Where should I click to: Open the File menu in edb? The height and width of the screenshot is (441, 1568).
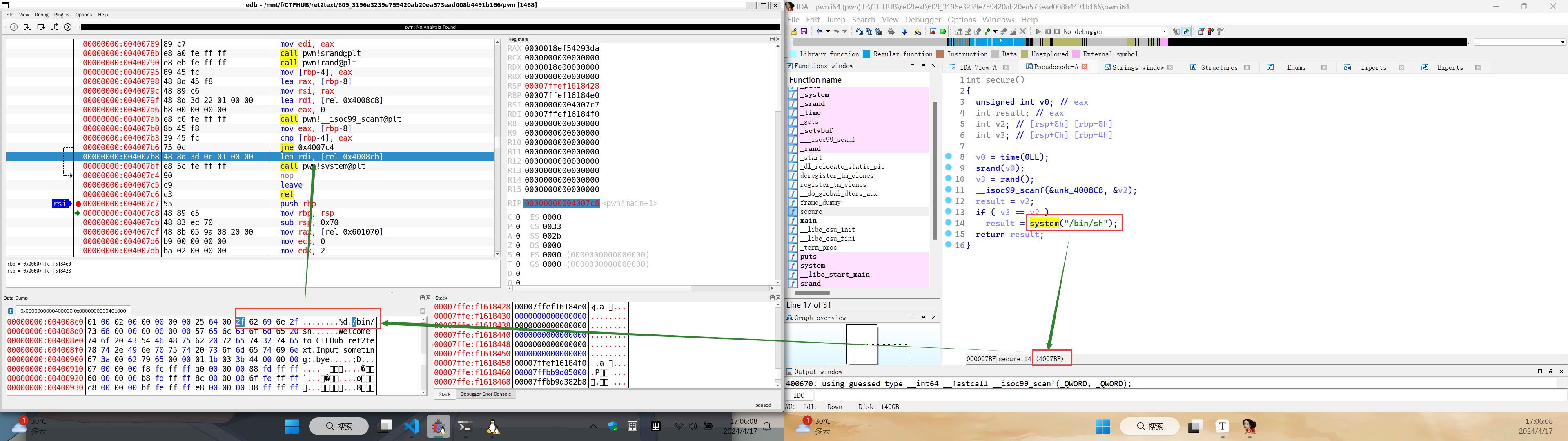click(10, 15)
